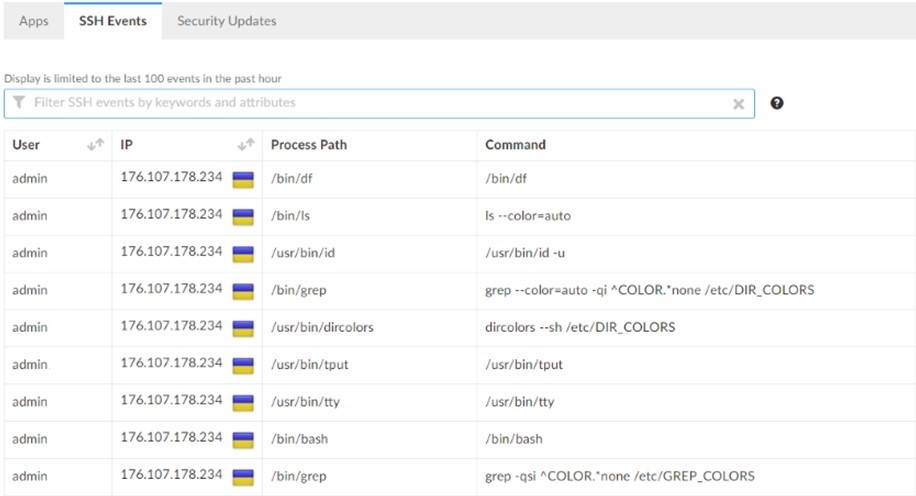
Task: Select the dircolors --sh /etc/DIR_COLORS command
Action: (579, 328)
